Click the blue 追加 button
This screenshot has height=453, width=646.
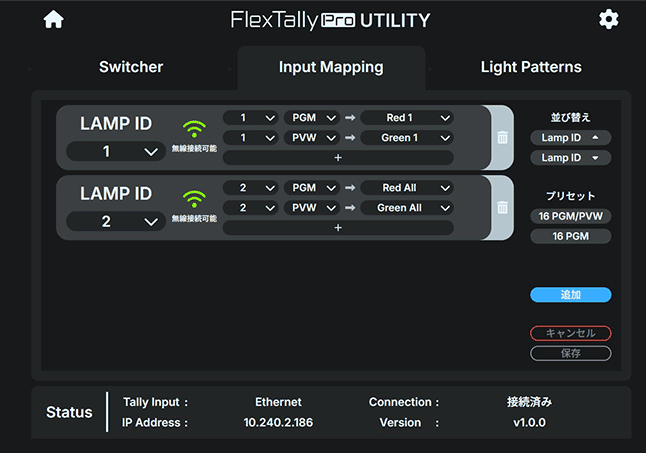point(570,295)
